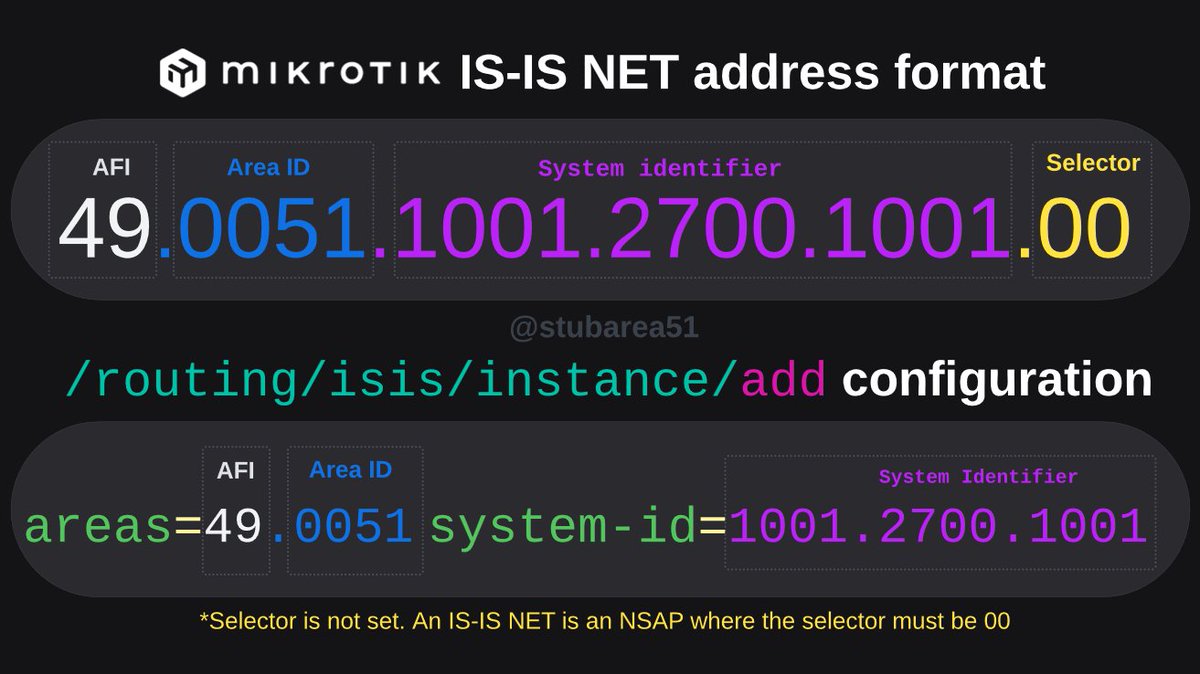Click the white 'configuration' word
This screenshot has height=674, width=1200.
[997, 380]
